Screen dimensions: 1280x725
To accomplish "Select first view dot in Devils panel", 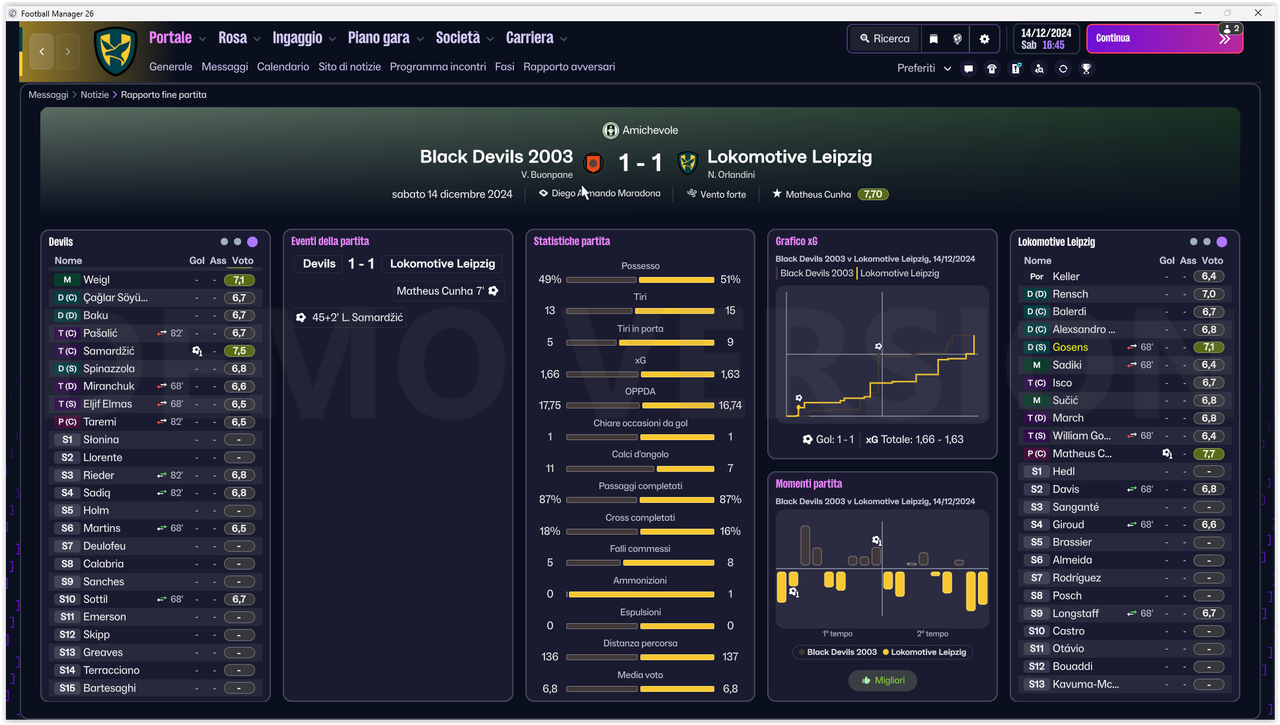I will 225,242.
